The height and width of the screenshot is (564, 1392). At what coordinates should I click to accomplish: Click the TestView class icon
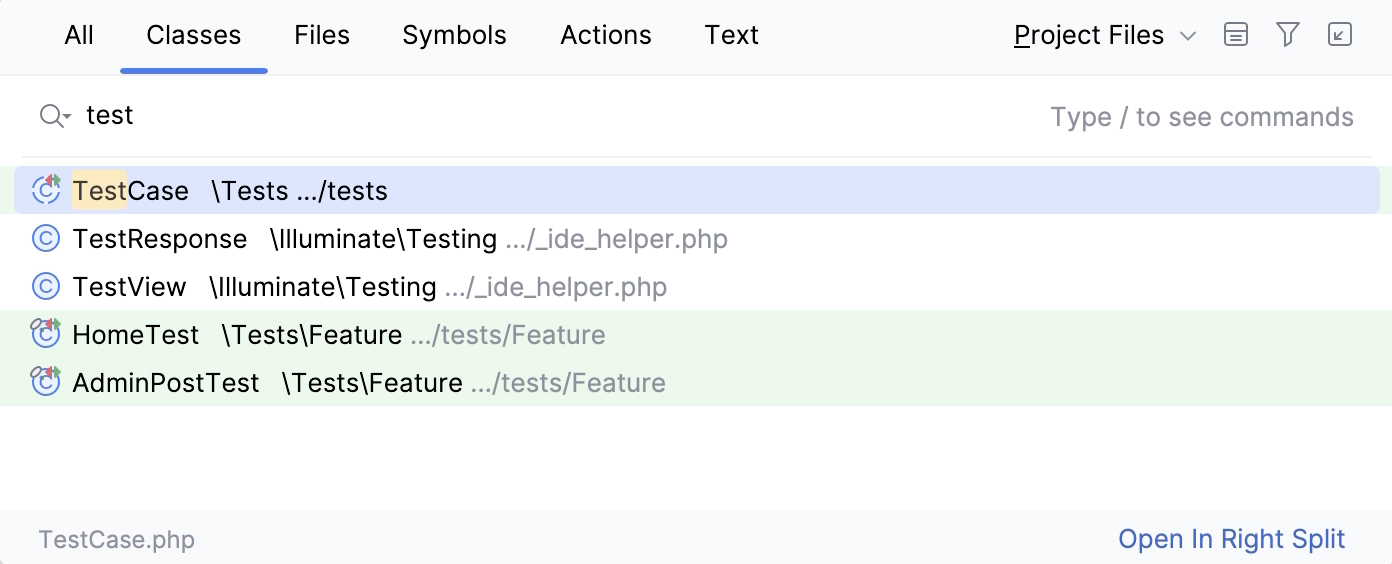[x=46, y=287]
